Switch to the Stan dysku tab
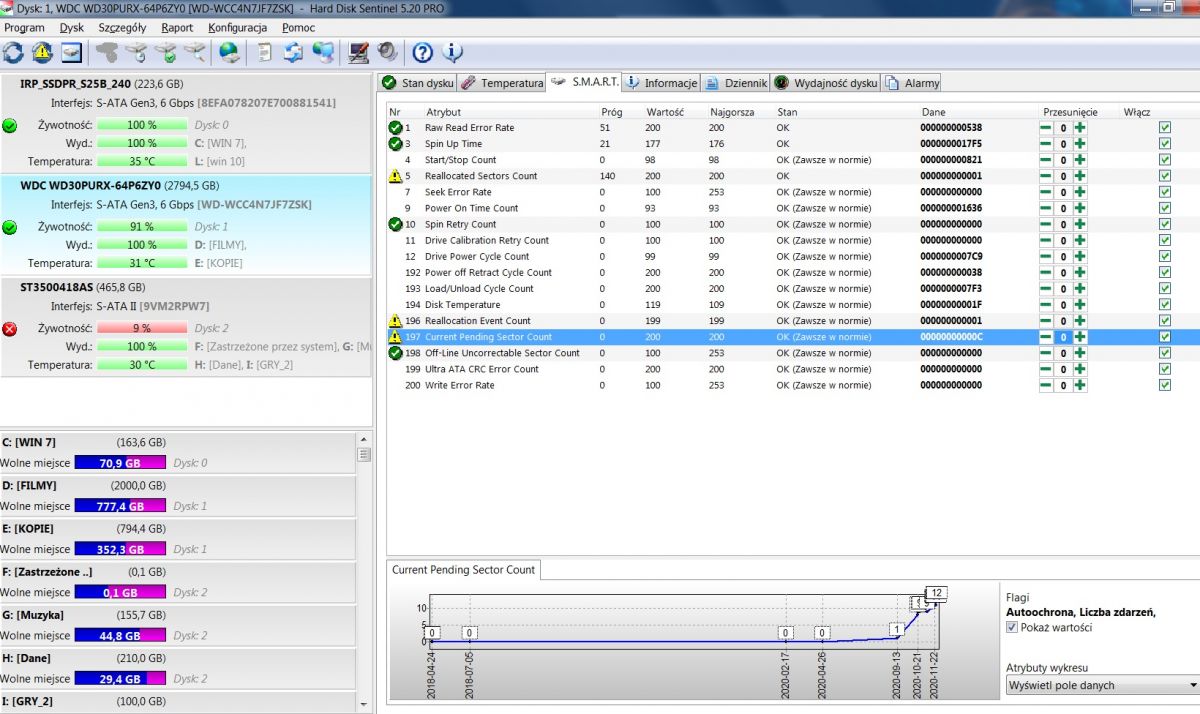Screen dimensions: 1200x714 pyautogui.click(x=419, y=83)
